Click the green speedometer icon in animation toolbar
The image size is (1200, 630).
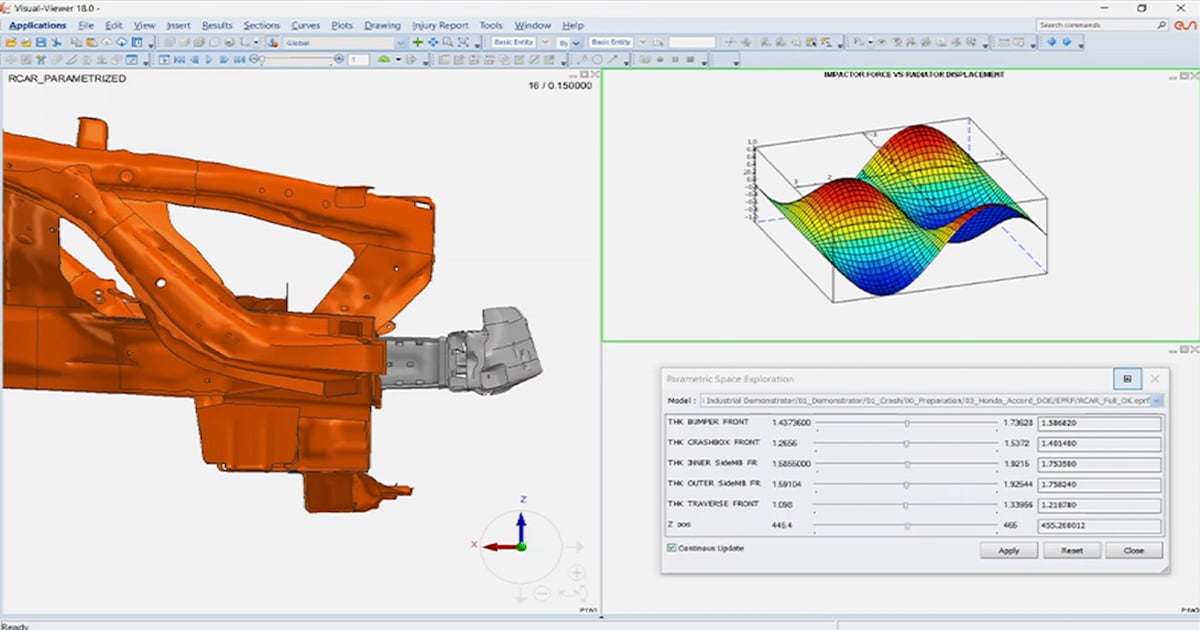pyautogui.click(x=383, y=60)
